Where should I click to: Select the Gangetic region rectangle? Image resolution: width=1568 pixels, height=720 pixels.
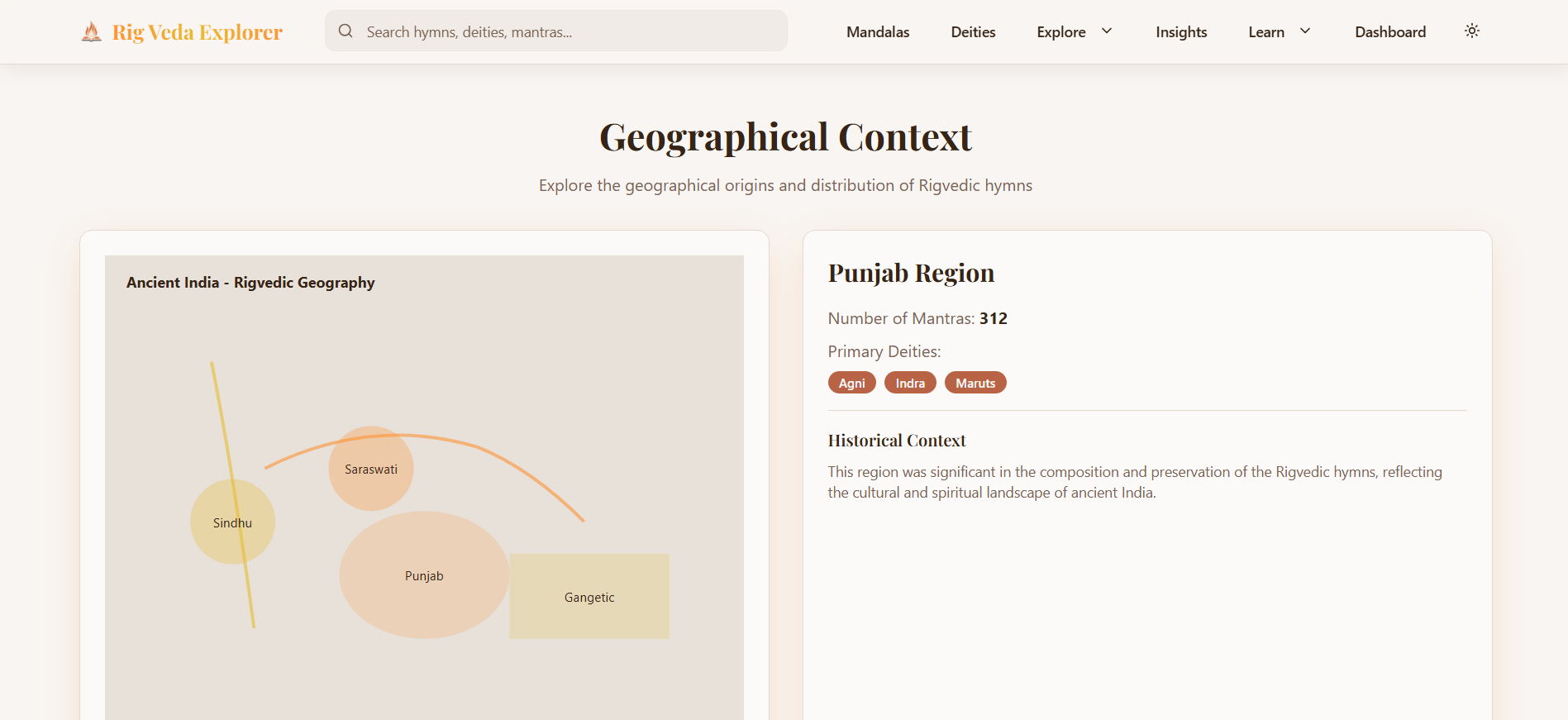click(589, 597)
